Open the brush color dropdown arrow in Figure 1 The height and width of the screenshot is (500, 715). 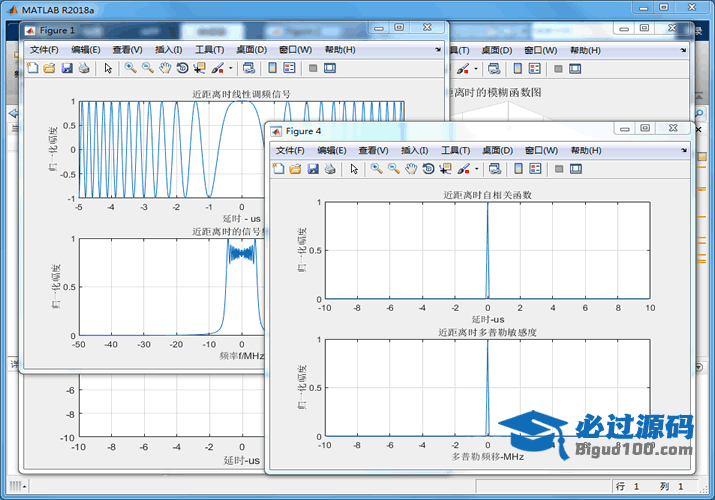(x=231, y=68)
